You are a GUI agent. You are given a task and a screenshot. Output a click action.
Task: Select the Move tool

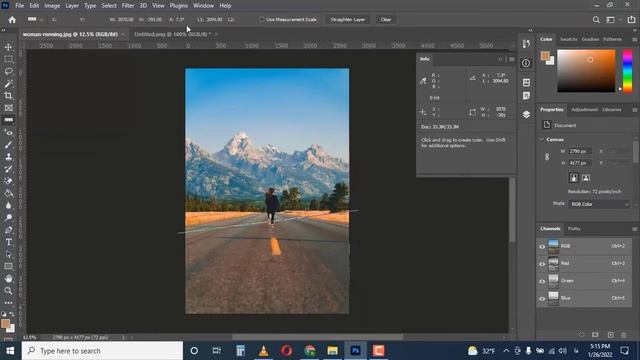[8, 47]
